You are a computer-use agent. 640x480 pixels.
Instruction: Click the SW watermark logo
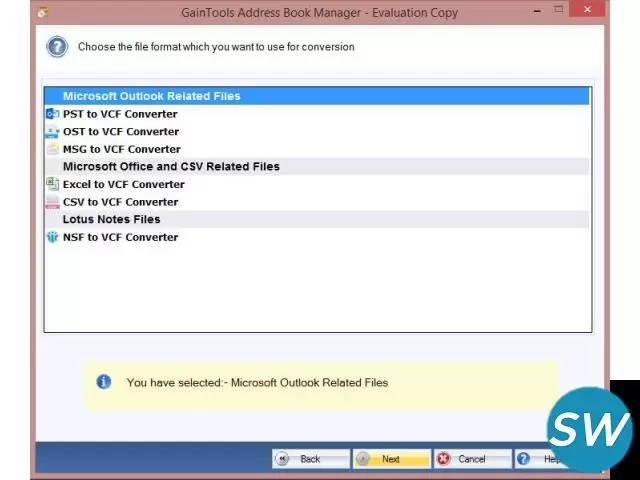(590, 430)
